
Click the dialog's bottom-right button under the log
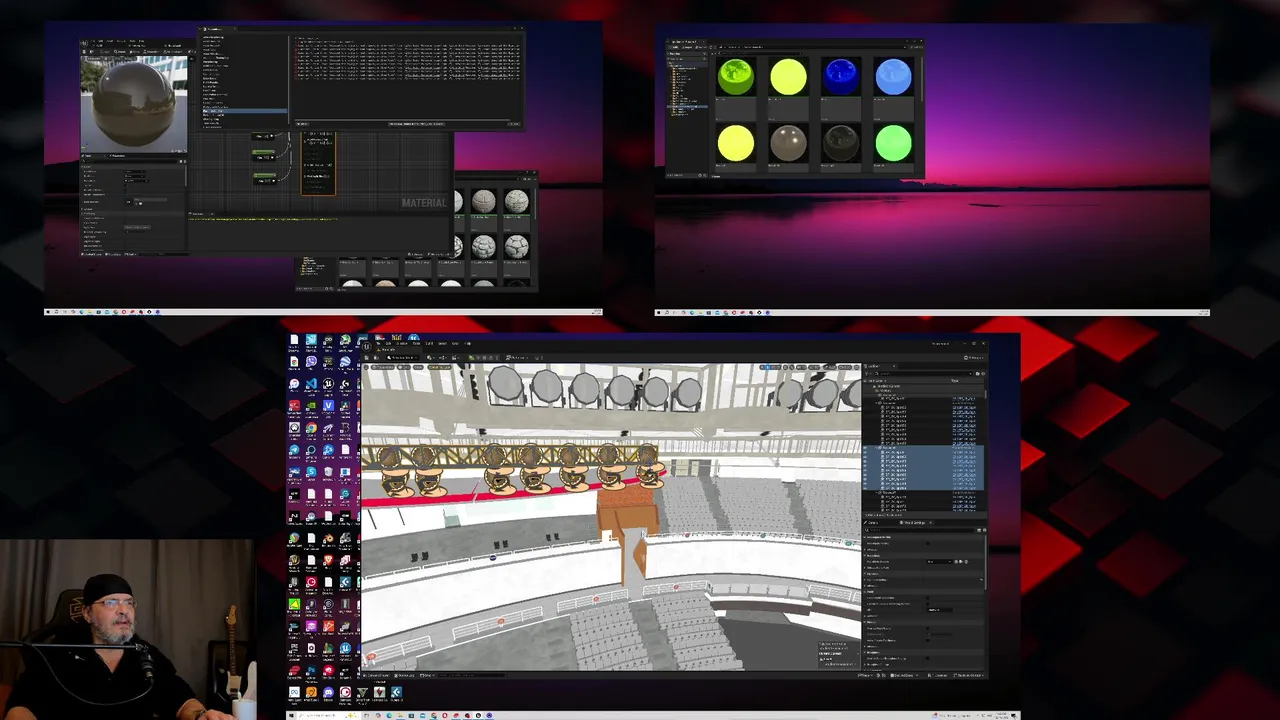pos(514,124)
